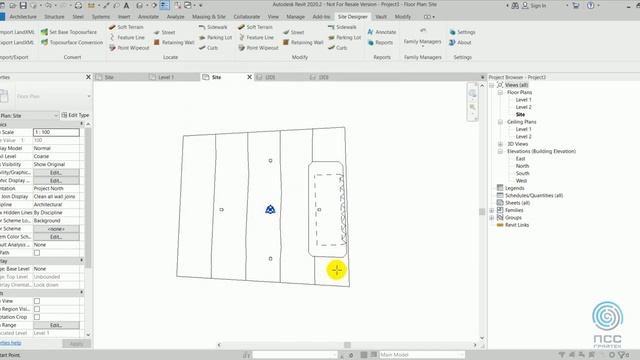The height and width of the screenshot is (360, 640).
Task: Click the Apply button in Properties
Action: pos(76,344)
